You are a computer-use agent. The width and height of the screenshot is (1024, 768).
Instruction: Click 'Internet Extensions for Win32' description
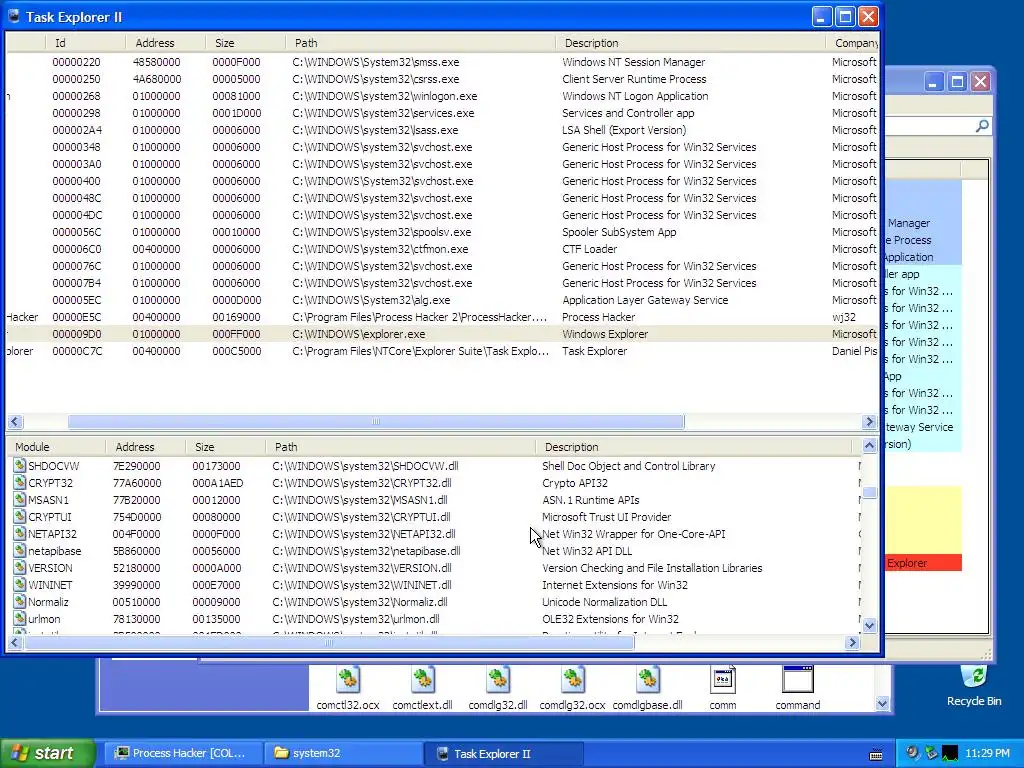click(615, 584)
